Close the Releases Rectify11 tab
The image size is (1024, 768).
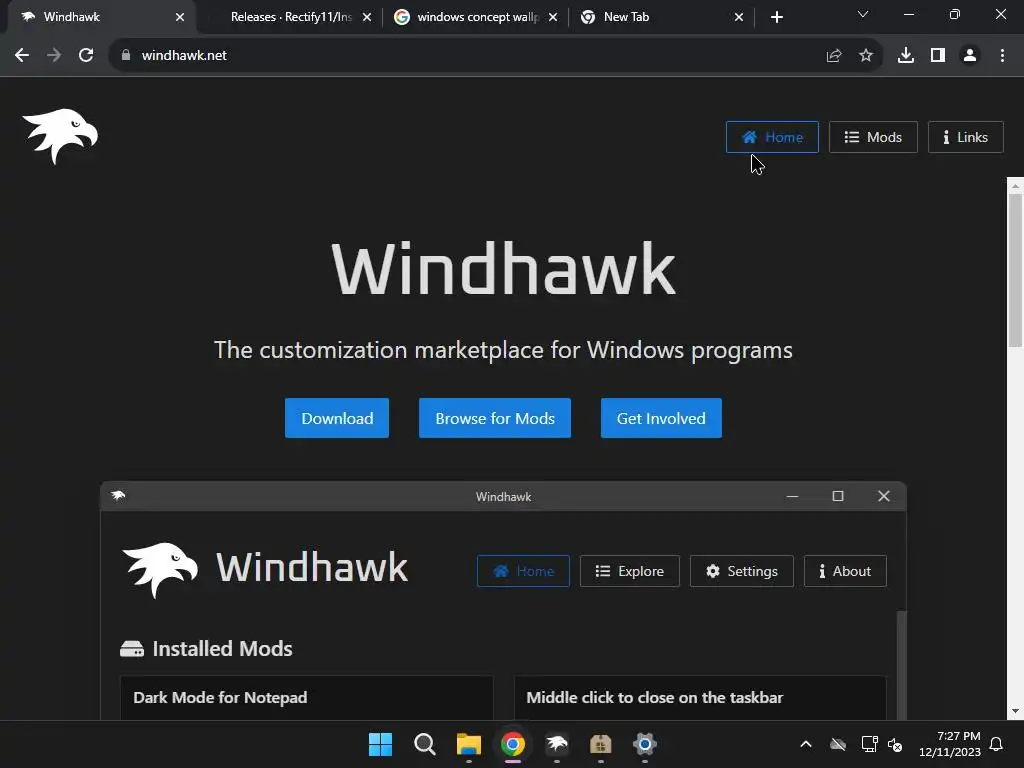[x=367, y=17]
